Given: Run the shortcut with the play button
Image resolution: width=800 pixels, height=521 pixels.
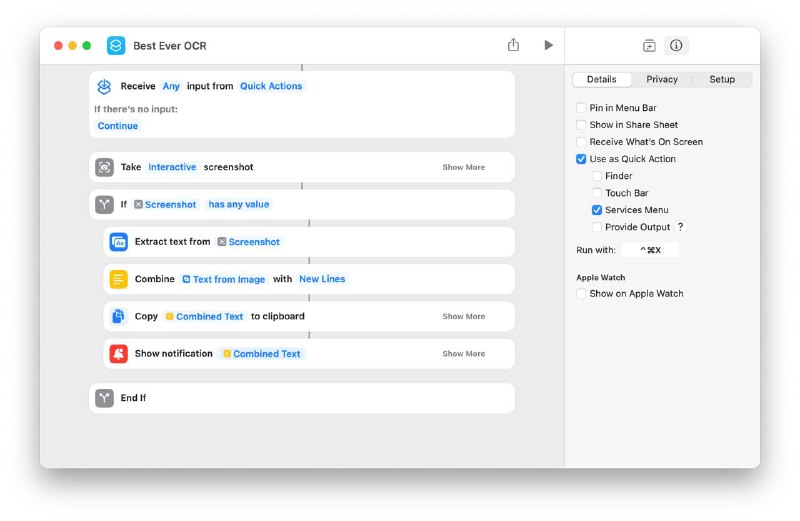Looking at the screenshot, I should (x=548, y=45).
